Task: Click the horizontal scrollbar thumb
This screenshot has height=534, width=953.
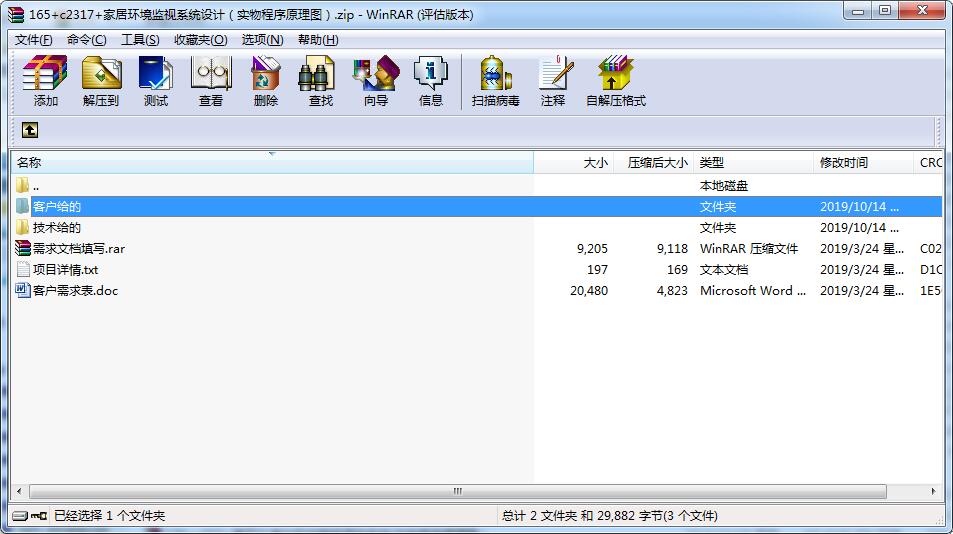Action: click(x=458, y=491)
